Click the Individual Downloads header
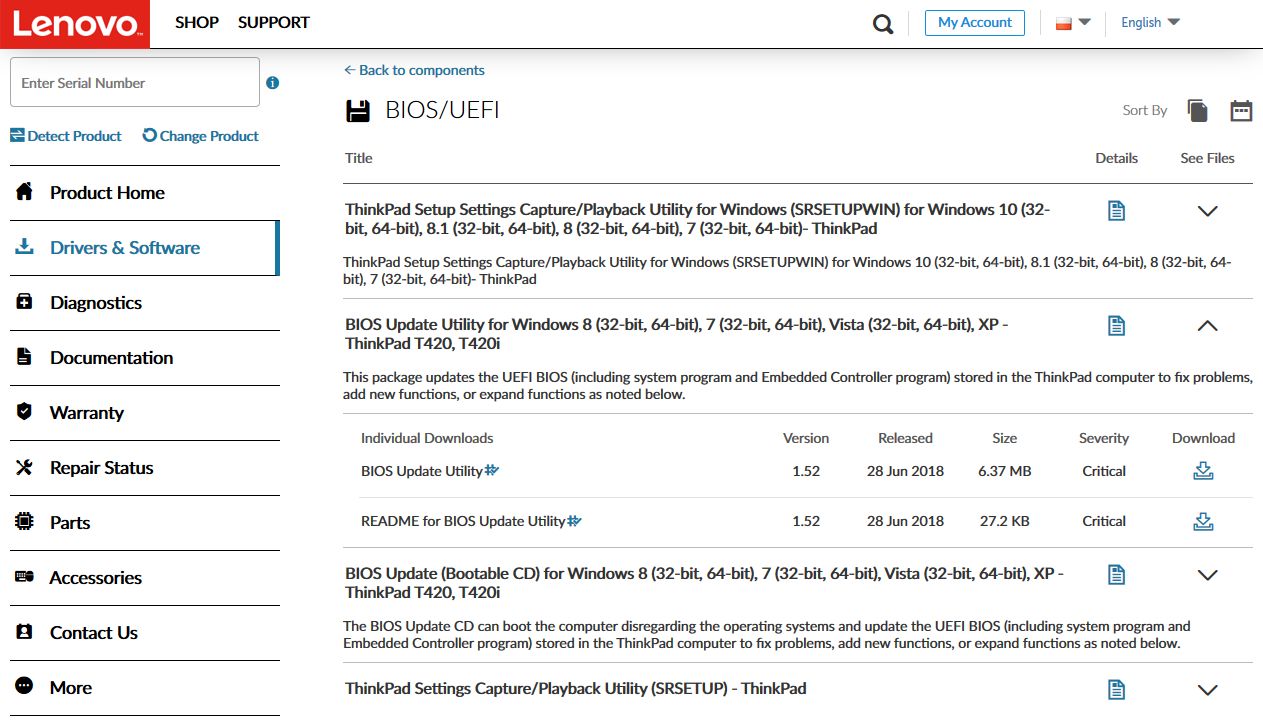 point(427,438)
